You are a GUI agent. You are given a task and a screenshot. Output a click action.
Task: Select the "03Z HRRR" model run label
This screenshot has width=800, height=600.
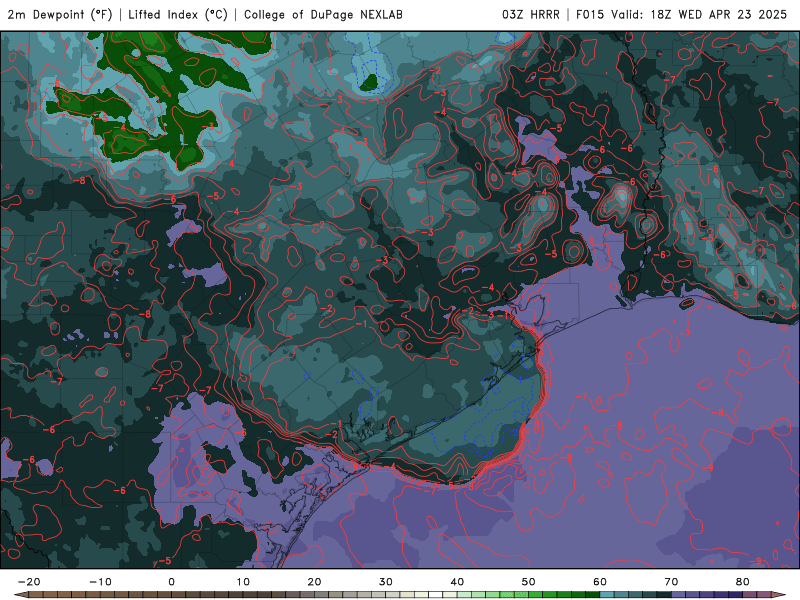click(x=531, y=15)
